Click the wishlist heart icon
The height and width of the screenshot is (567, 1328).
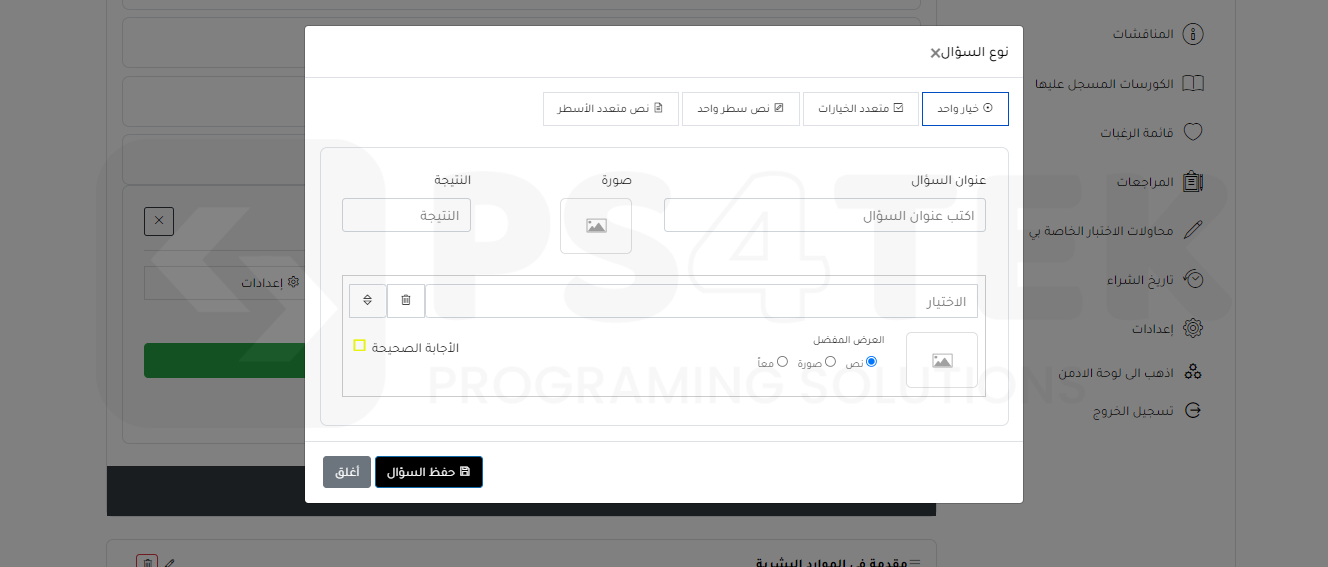pos(1192,132)
